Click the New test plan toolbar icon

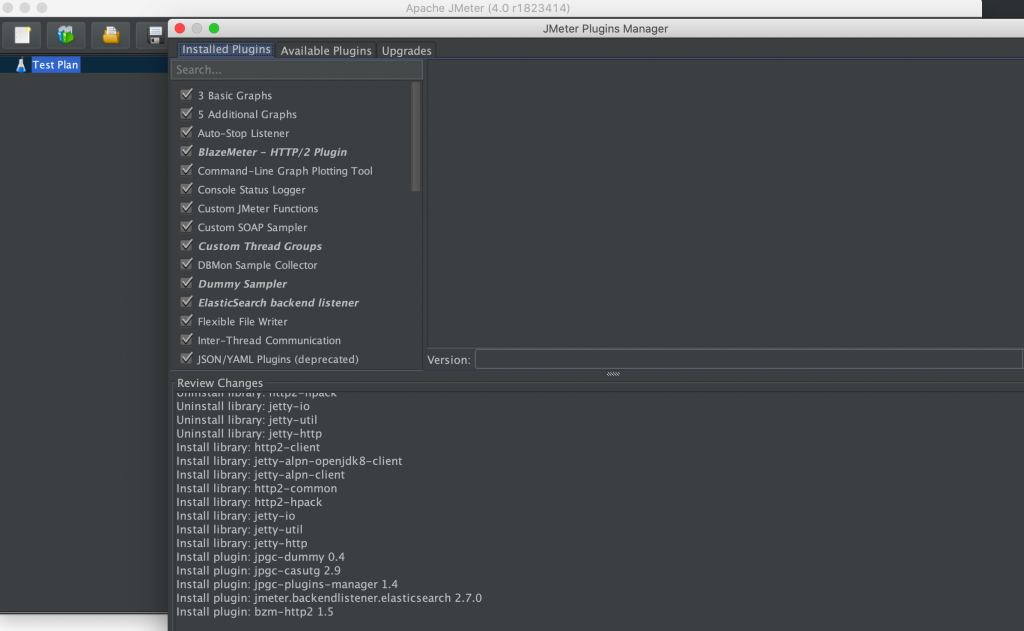pos(22,36)
